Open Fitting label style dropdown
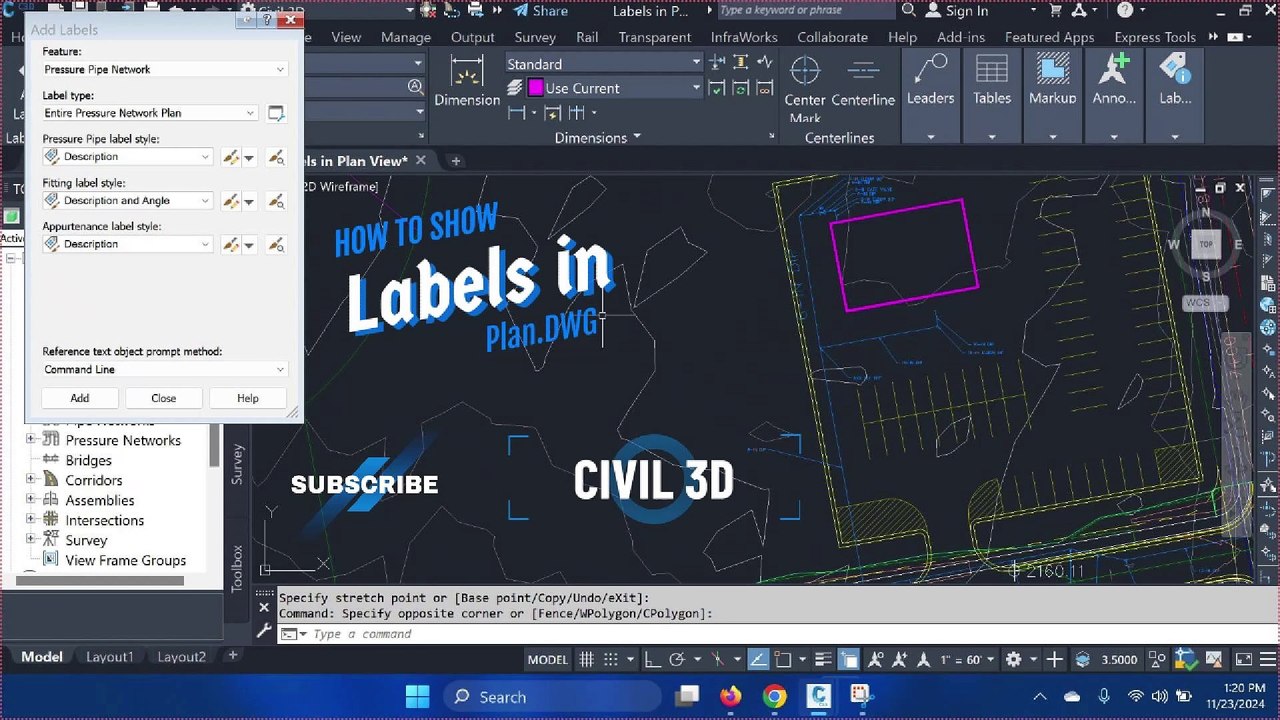This screenshot has width=1280, height=720. [x=128, y=201]
